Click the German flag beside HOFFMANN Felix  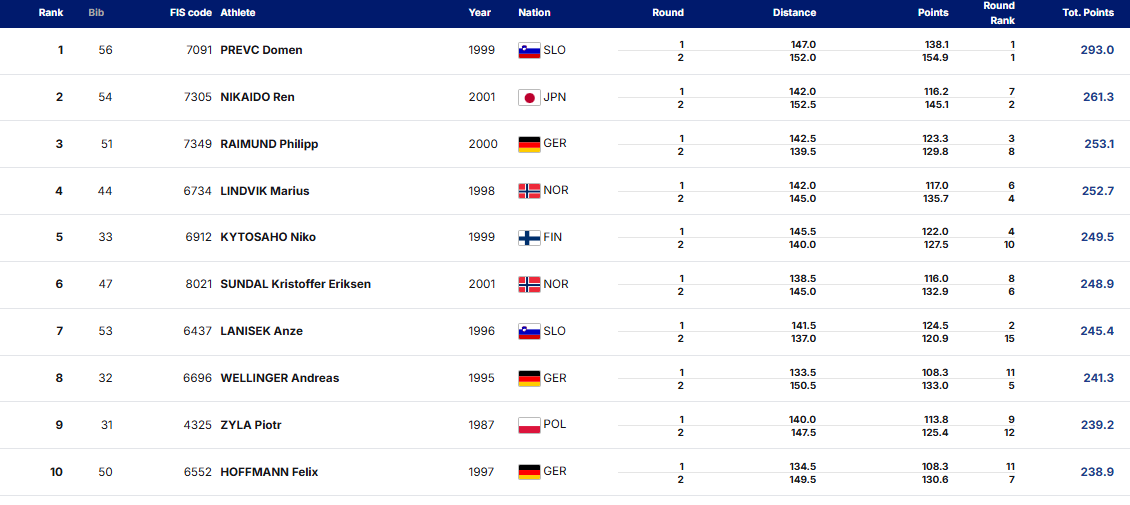pos(529,472)
